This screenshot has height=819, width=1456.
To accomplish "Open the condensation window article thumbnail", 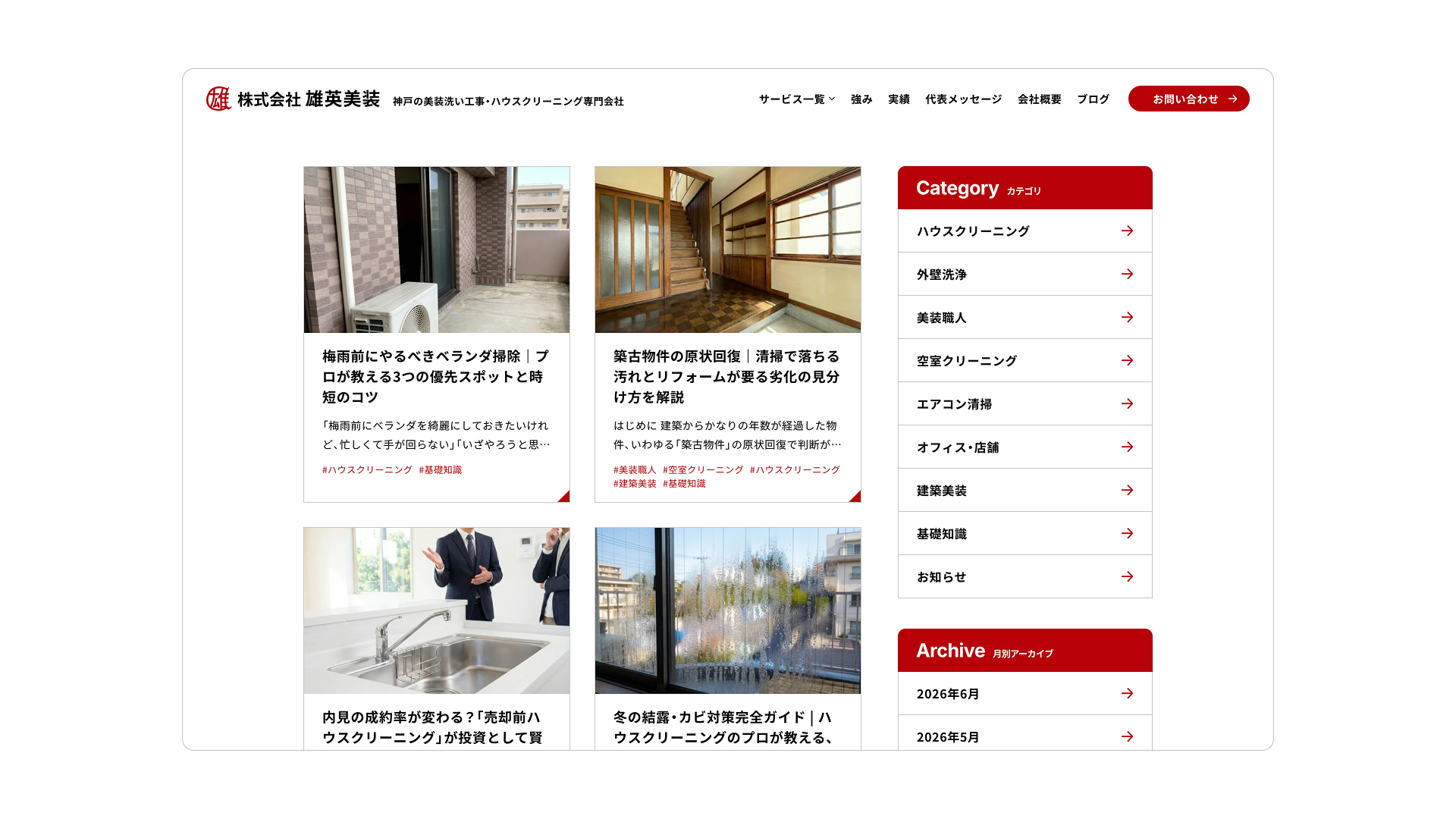I will pyautogui.click(x=728, y=610).
